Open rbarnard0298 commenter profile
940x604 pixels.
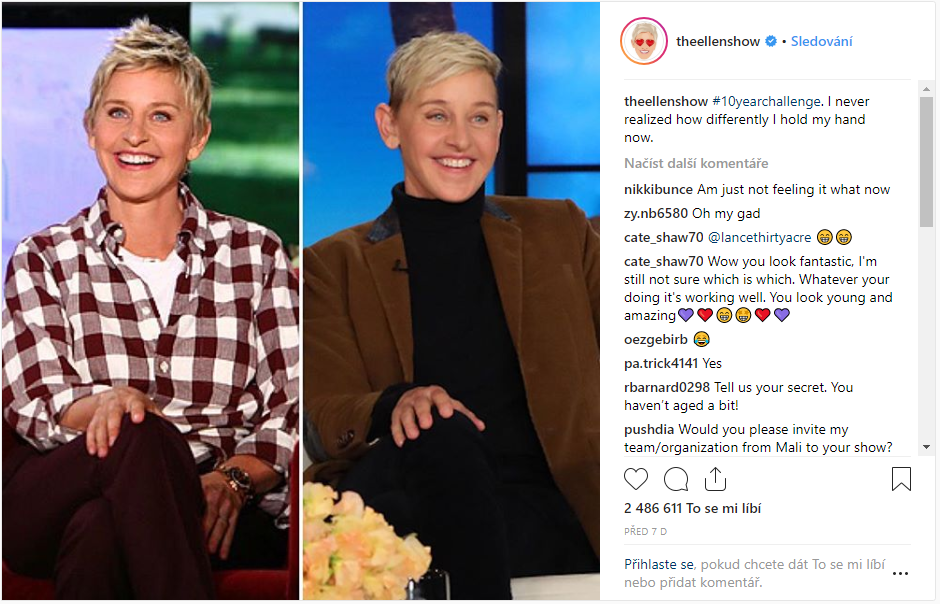[x=667, y=387]
